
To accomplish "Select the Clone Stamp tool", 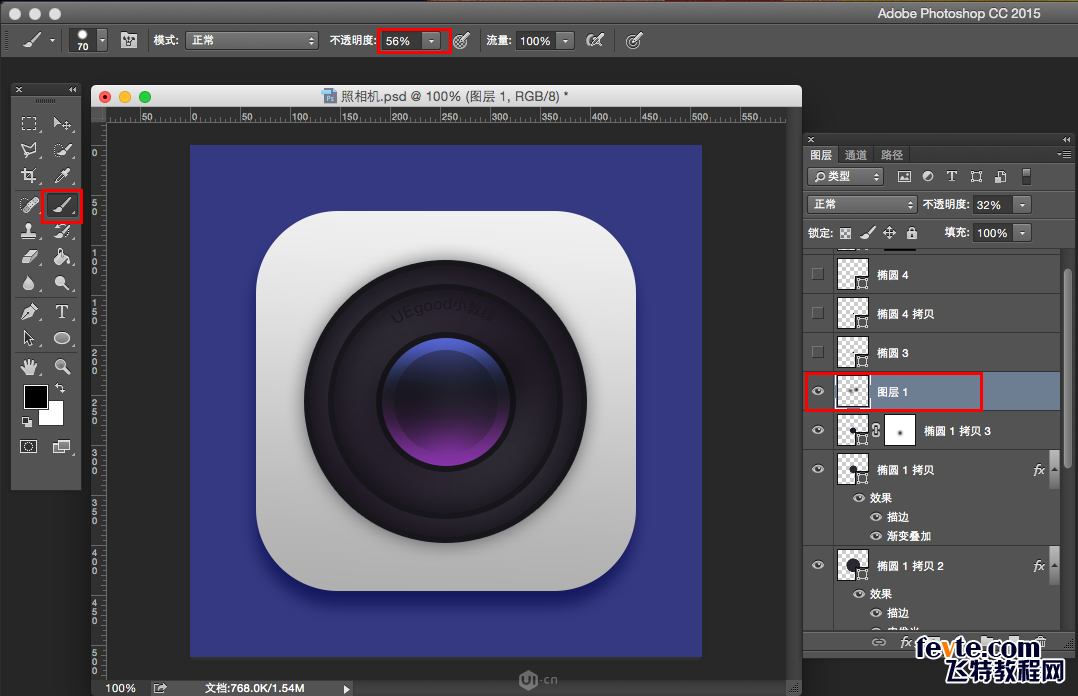I will click(x=29, y=231).
